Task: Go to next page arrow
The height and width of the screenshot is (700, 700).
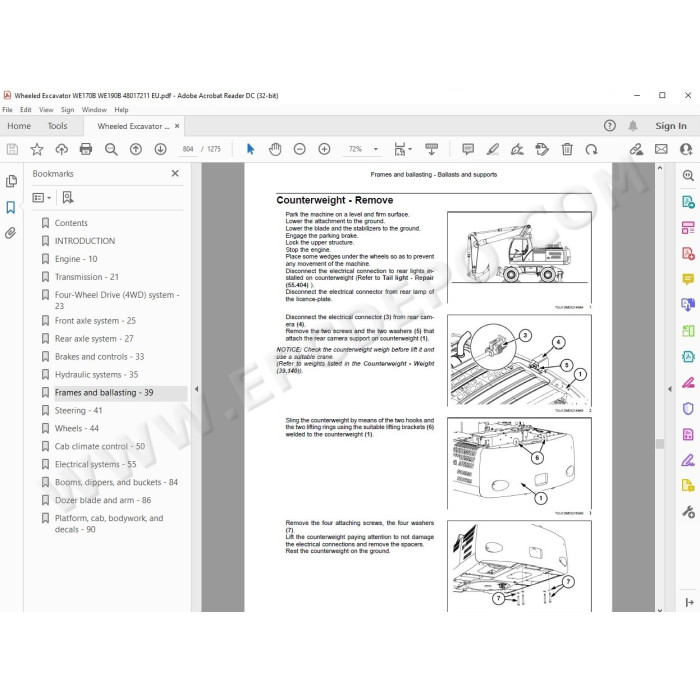Action: [x=160, y=149]
